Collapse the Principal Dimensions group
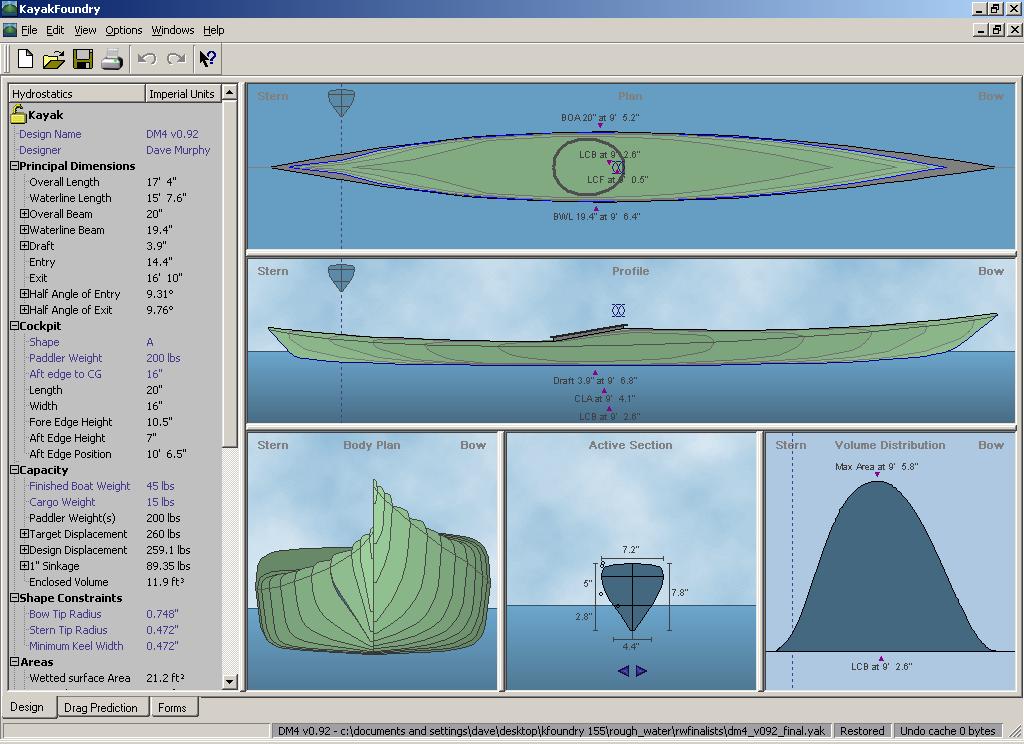The width and height of the screenshot is (1024, 744). point(14,166)
